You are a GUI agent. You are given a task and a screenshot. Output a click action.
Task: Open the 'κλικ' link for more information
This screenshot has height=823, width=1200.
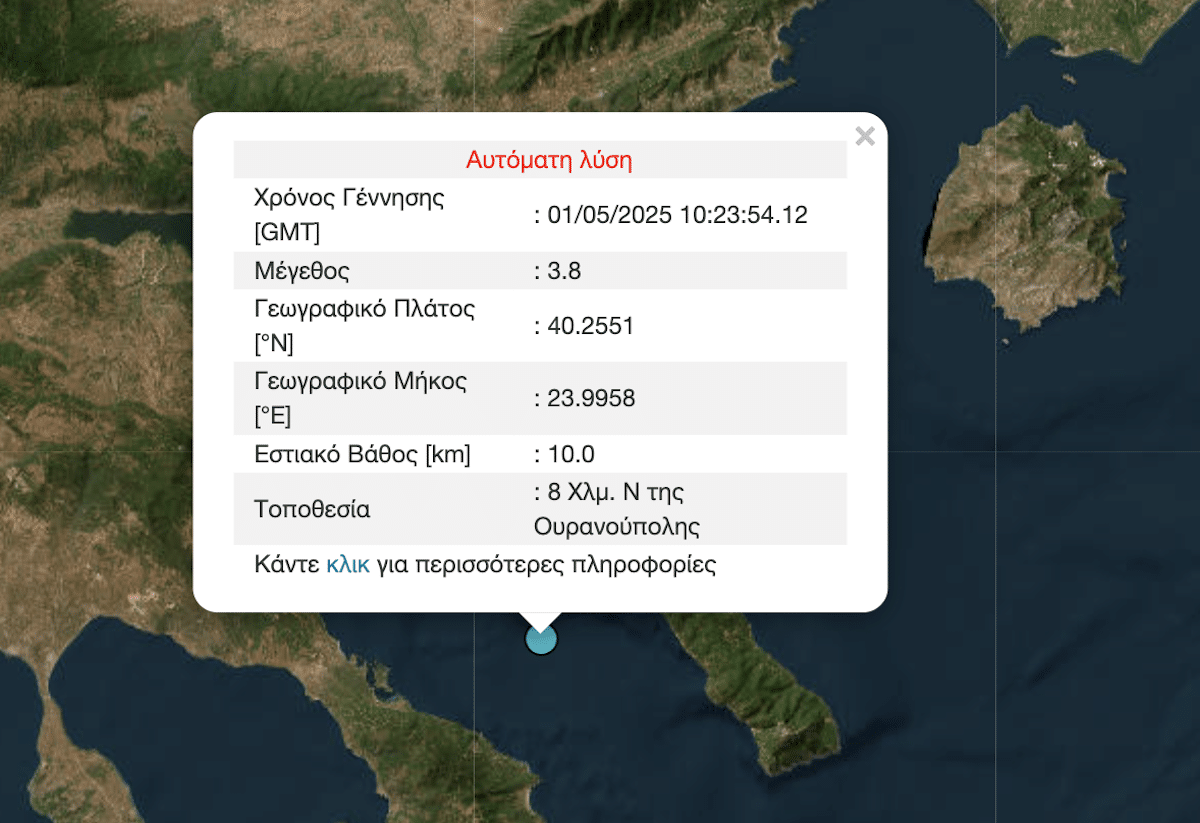tap(348, 564)
